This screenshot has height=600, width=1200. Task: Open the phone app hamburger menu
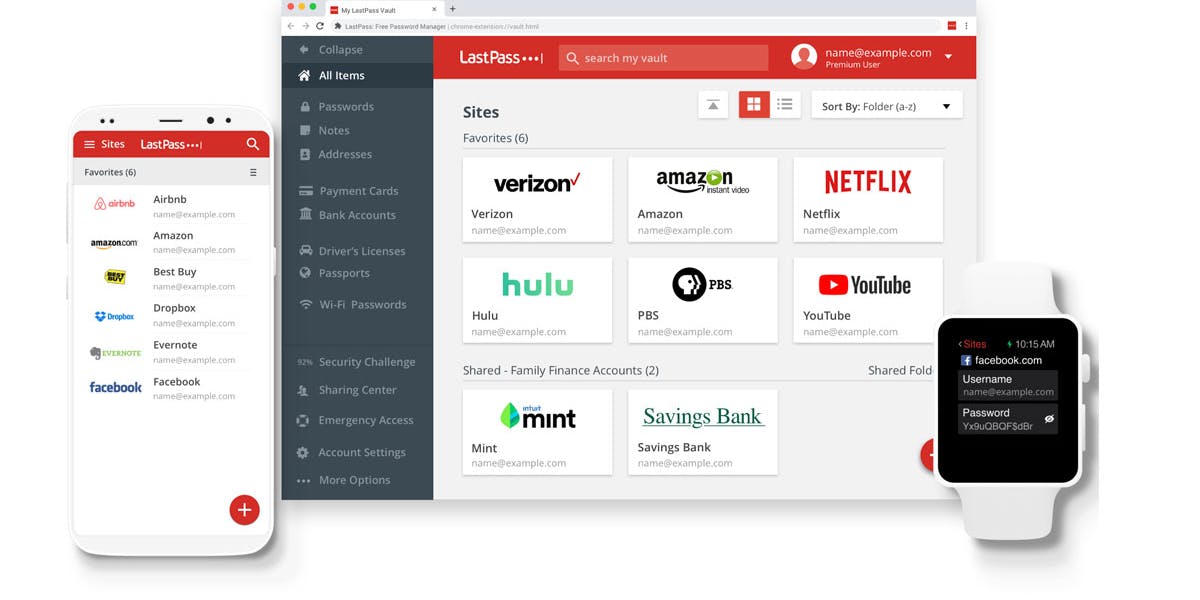[x=89, y=144]
